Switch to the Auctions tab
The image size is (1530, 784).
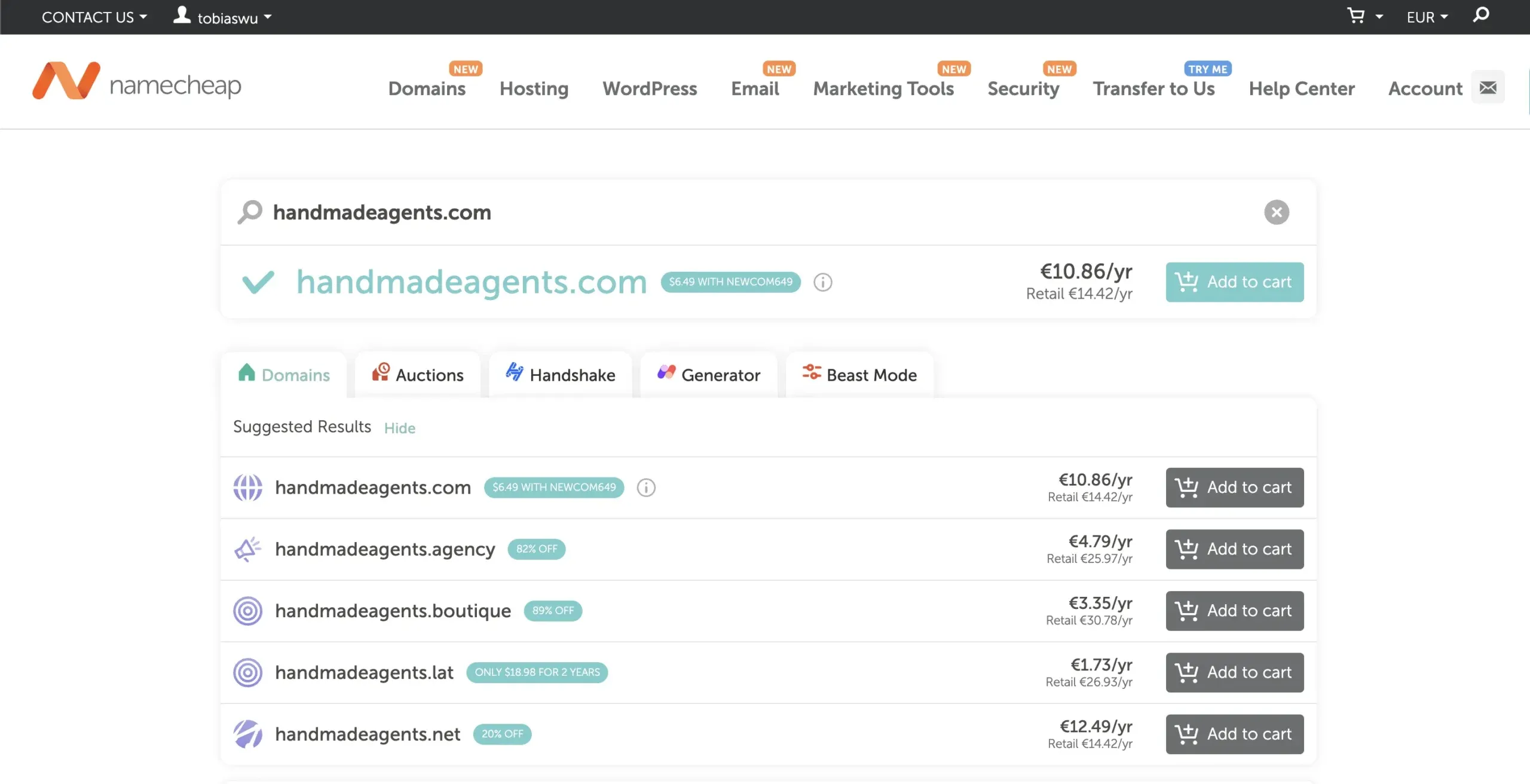418,375
